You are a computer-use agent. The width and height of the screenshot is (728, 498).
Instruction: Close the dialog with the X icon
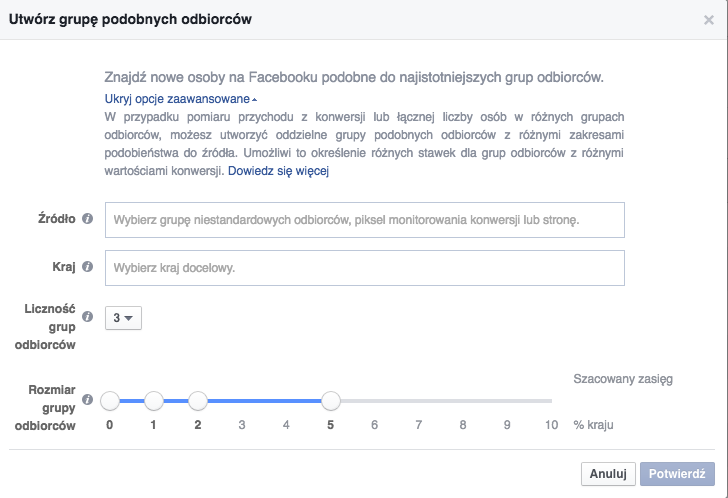[x=709, y=19]
